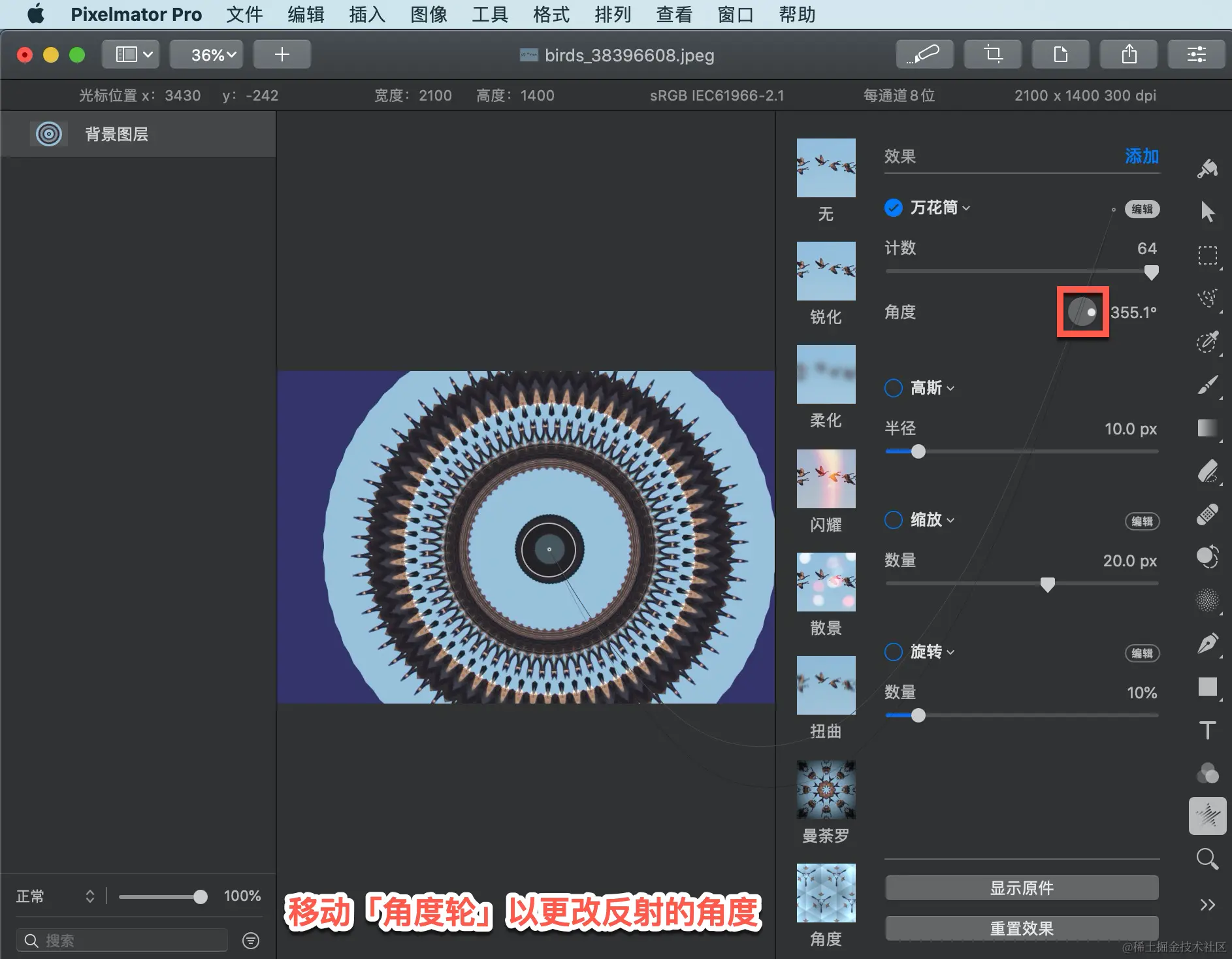Viewport: 1232px width, 959px height.
Task: Open the sidebar view options dropdown
Action: click(131, 54)
